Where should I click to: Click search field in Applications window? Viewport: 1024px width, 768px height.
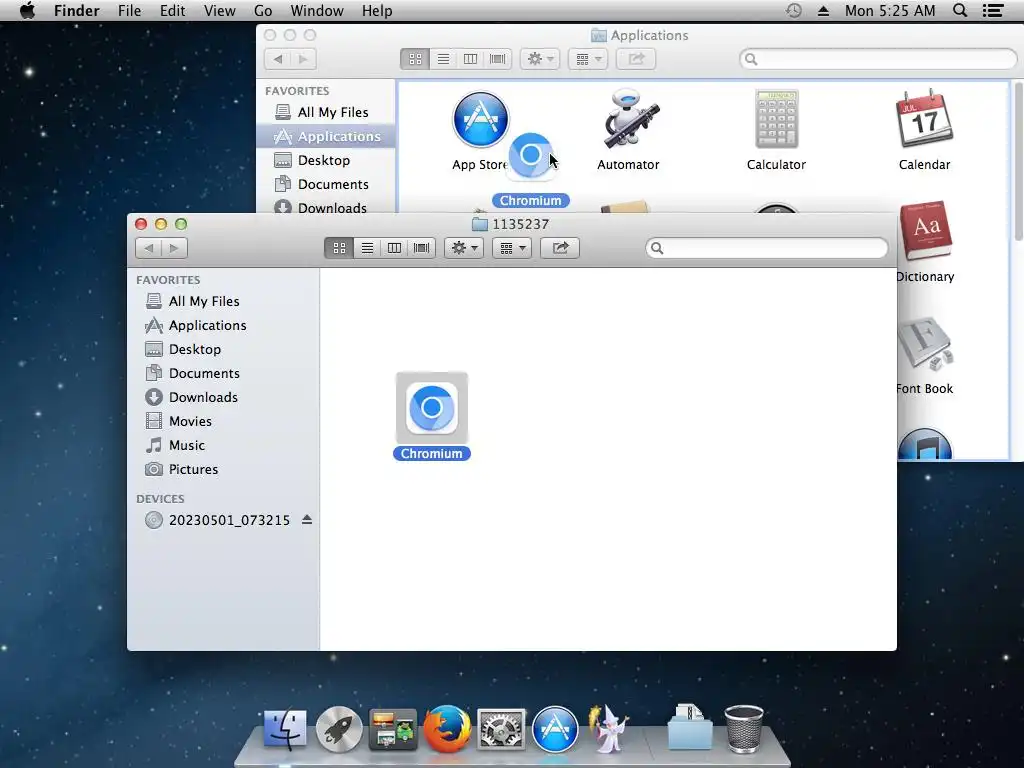(x=878, y=59)
